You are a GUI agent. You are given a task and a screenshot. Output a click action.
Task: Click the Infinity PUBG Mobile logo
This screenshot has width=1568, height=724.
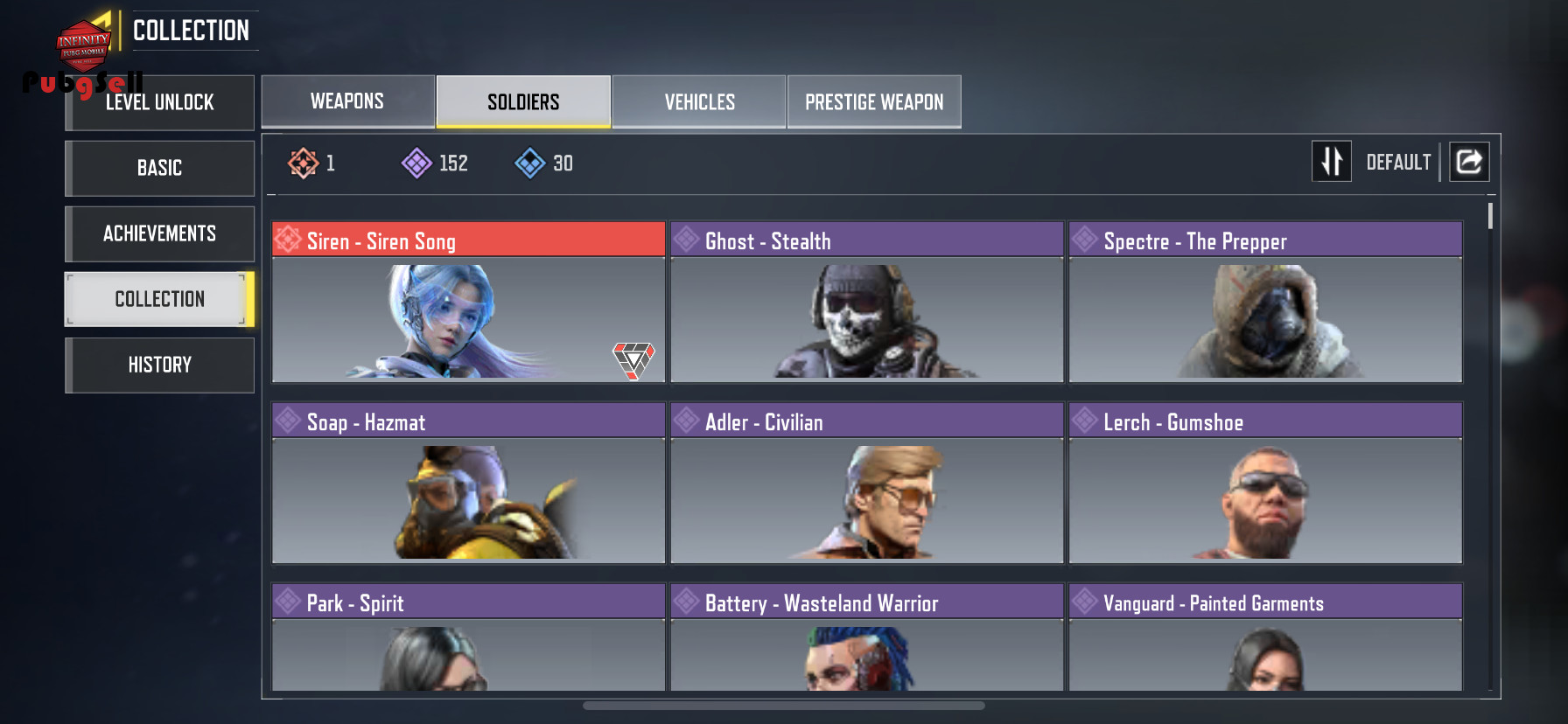(84, 45)
